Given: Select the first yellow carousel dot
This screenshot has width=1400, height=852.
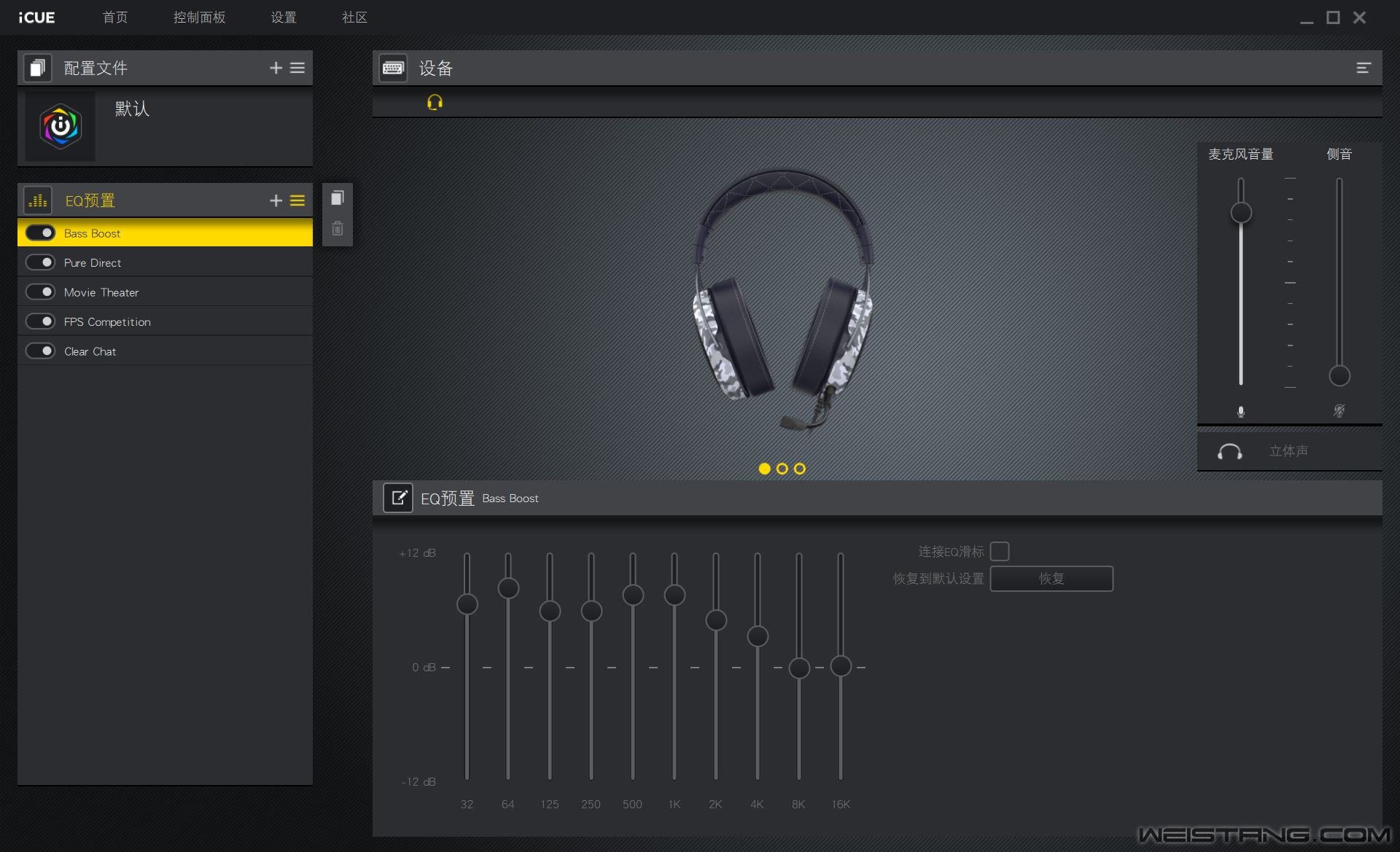Looking at the screenshot, I should point(764,469).
